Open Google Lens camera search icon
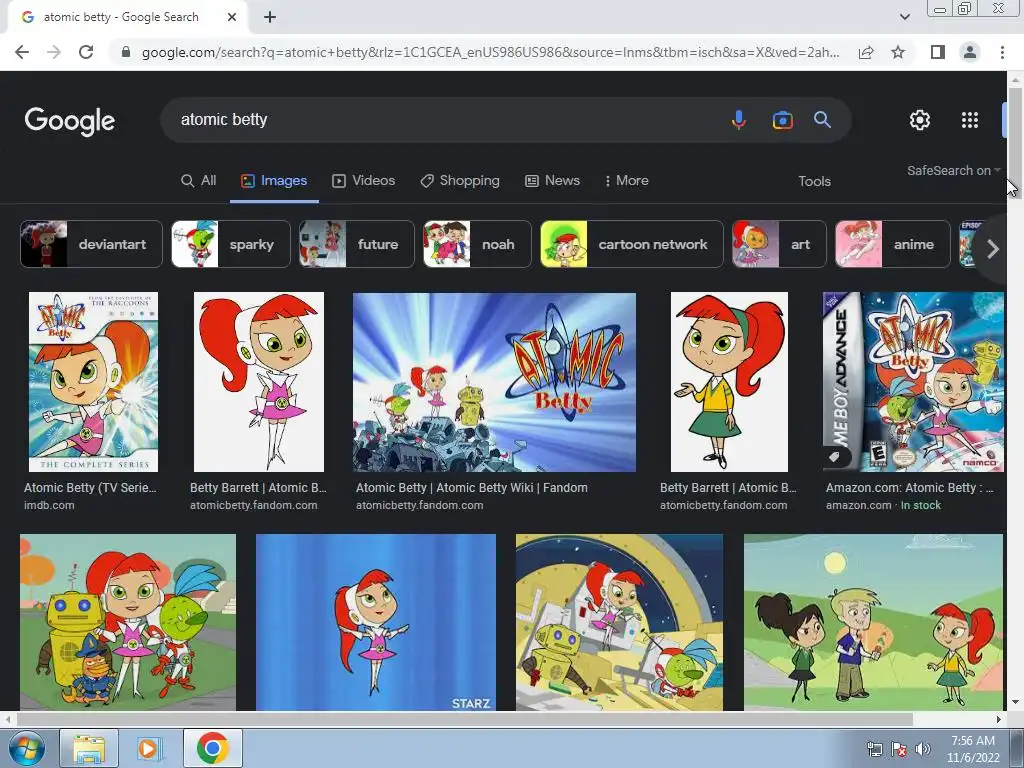 tap(782, 120)
